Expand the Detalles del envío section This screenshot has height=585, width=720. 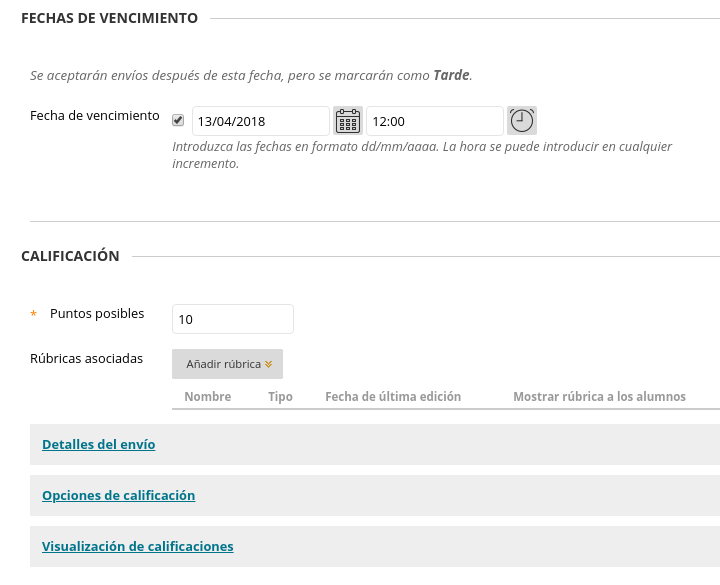click(x=98, y=445)
